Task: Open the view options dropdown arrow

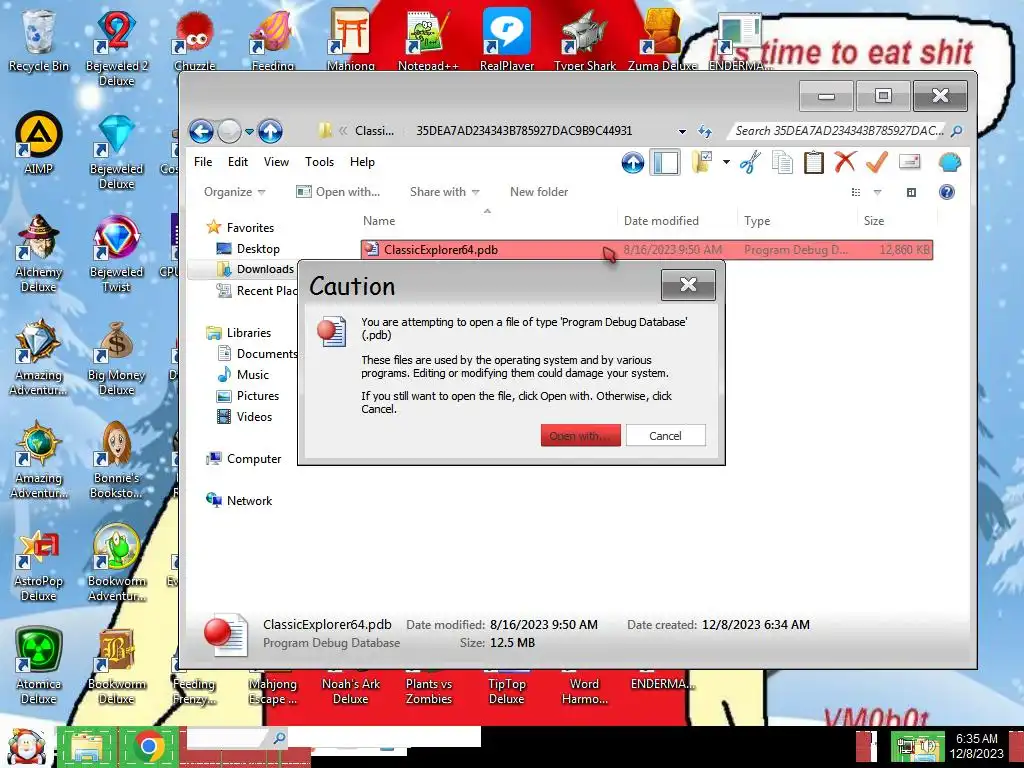Action: click(878, 192)
